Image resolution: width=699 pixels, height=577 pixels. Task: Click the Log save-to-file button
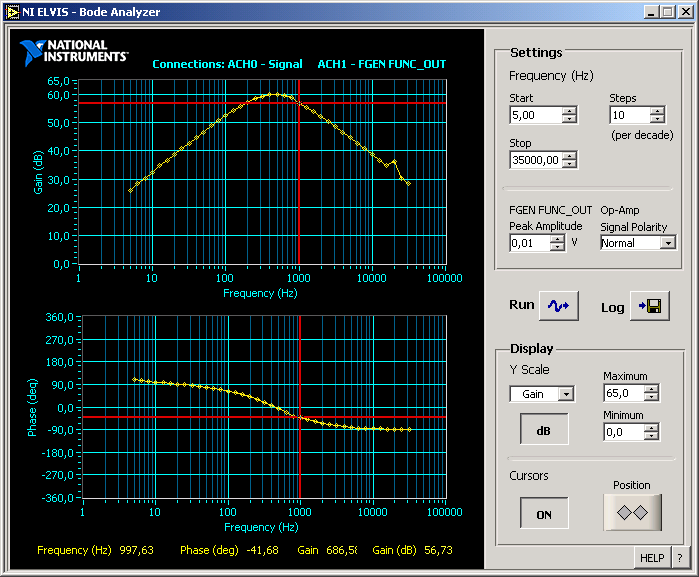[x=650, y=306]
